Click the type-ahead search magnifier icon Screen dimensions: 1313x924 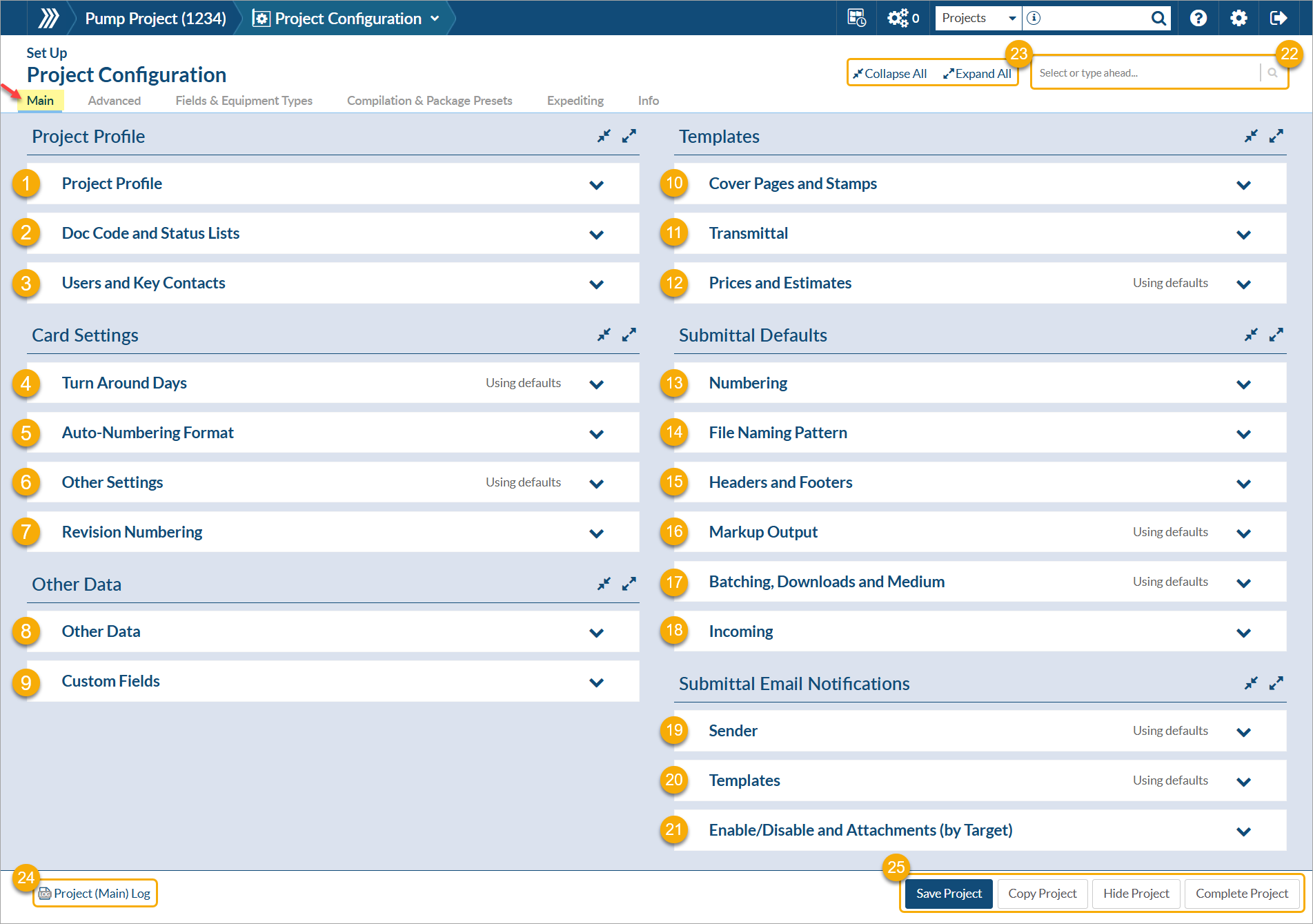pos(1272,73)
